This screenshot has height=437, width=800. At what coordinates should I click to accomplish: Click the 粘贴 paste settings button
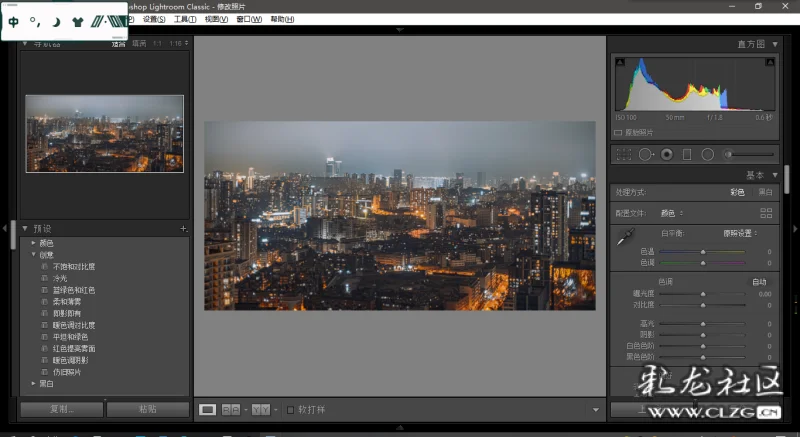pos(148,409)
